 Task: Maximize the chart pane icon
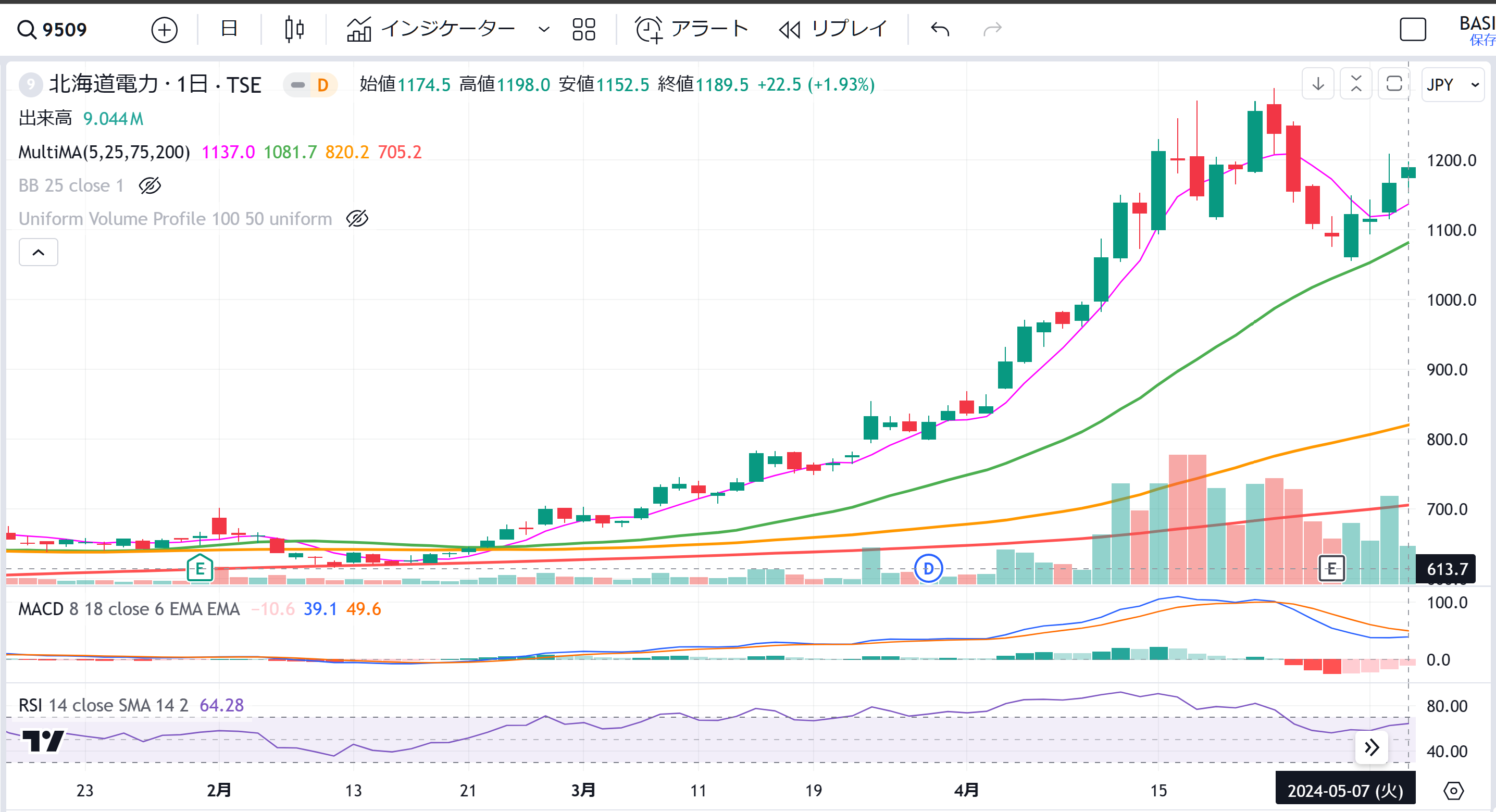pyautogui.click(x=1394, y=84)
